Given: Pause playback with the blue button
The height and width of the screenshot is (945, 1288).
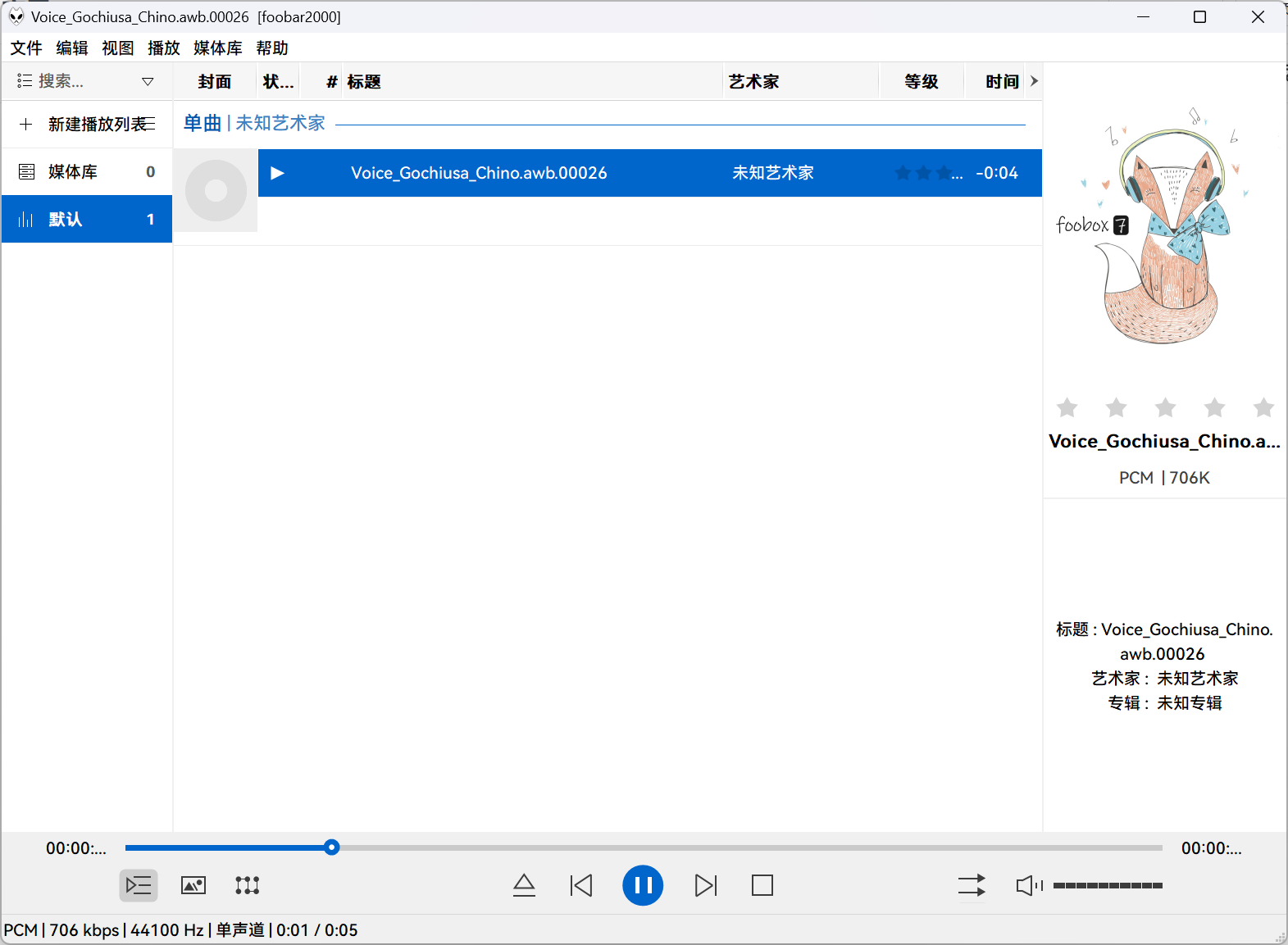Looking at the screenshot, I should tap(643, 885).
